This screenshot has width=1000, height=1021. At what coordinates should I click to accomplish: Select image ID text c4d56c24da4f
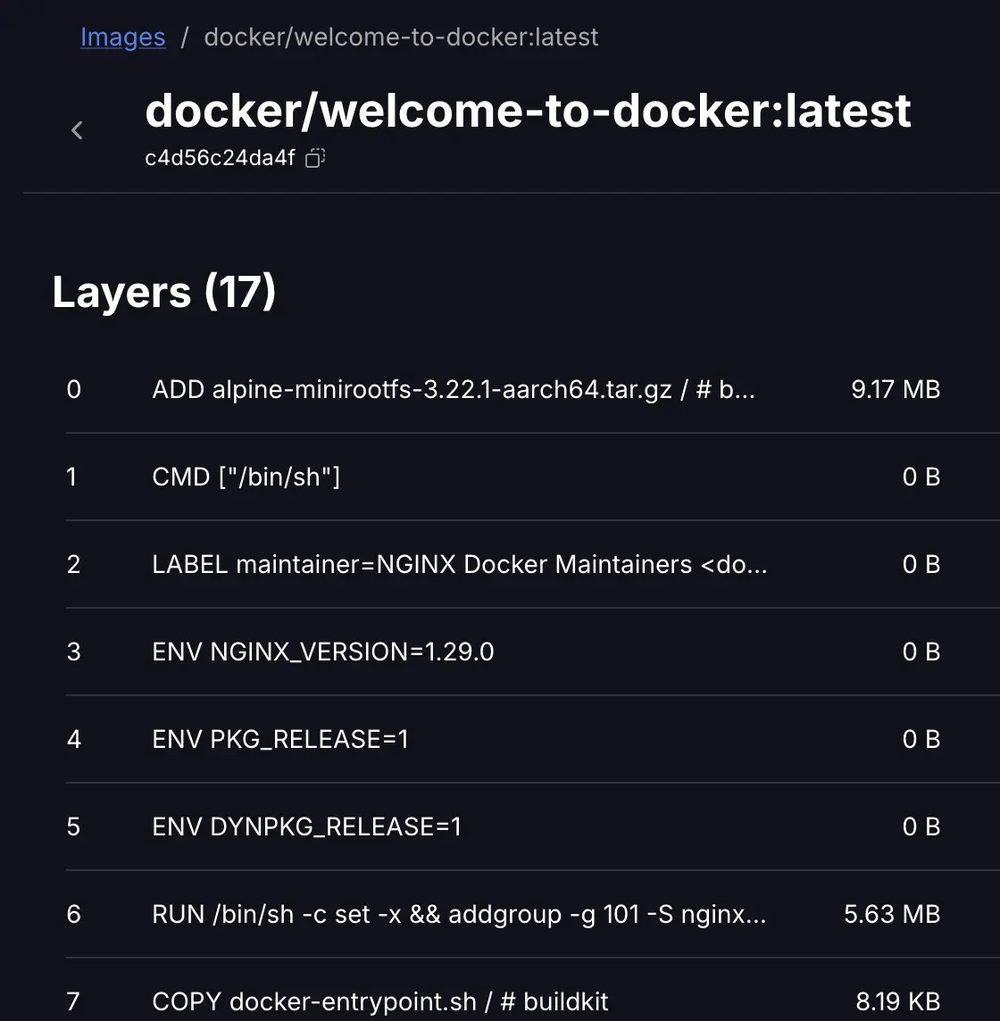pos(220,158)
